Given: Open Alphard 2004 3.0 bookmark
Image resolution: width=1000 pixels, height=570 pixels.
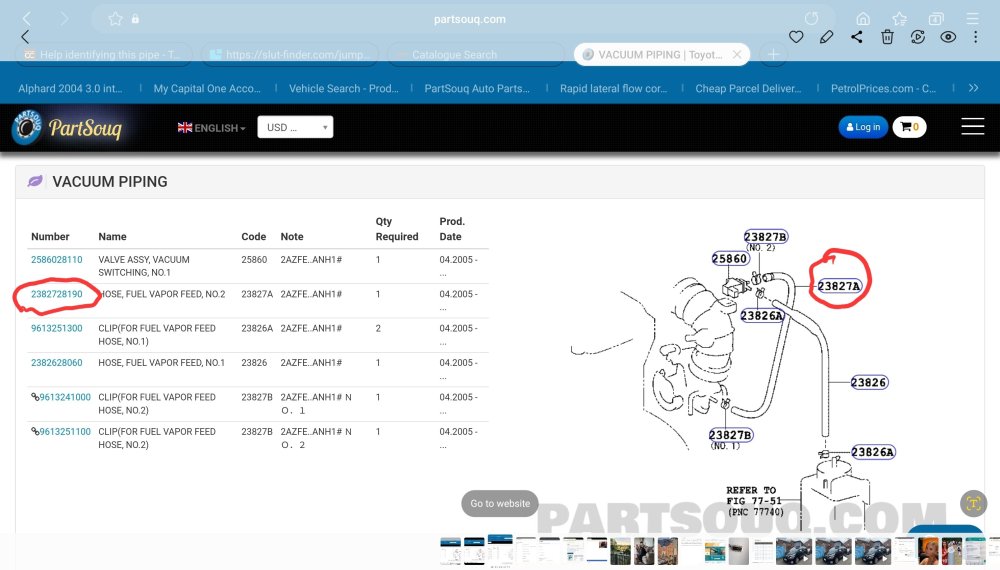Looking at the screenshot, I should point(70,89).
